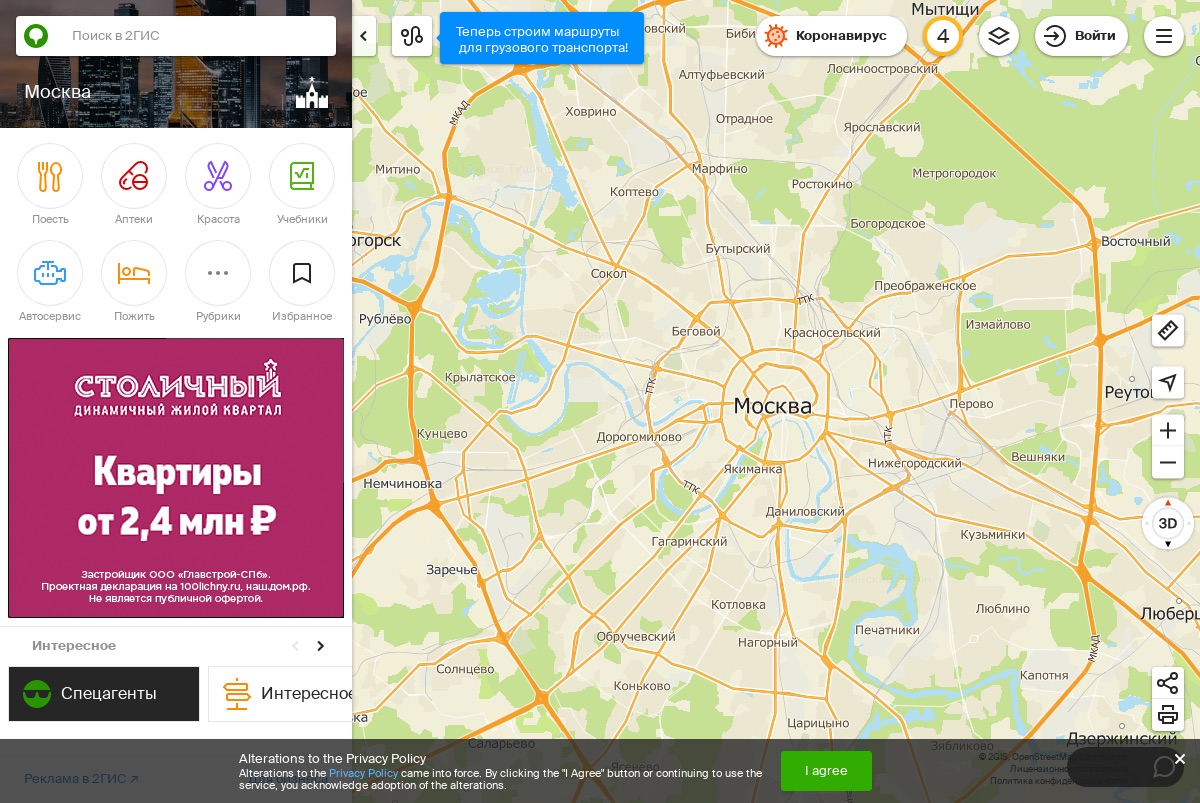Close the privacy policy notice

[1180, 759]
